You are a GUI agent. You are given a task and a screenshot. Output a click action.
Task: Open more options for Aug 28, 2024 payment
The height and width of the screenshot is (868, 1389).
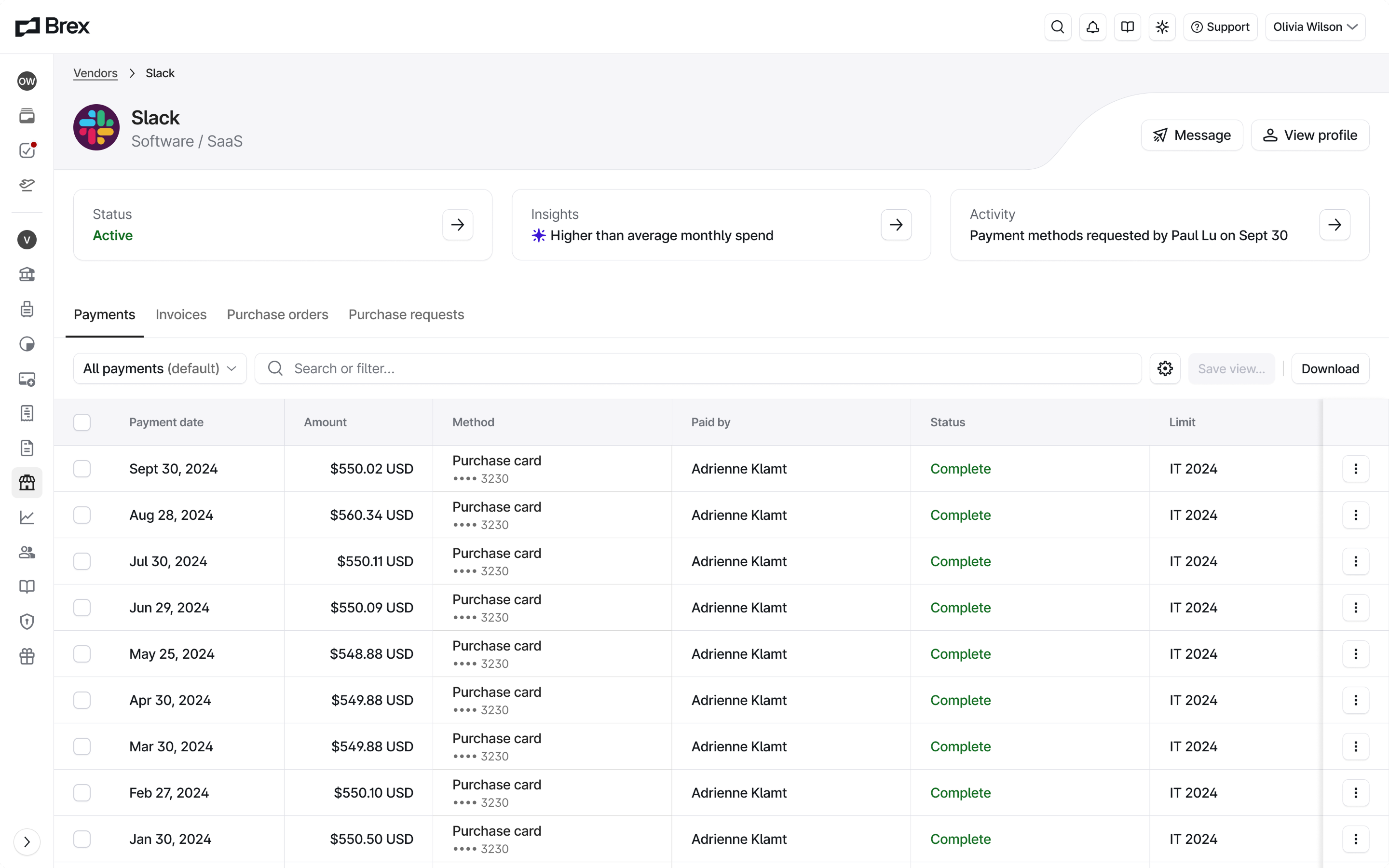(1356, 515)
